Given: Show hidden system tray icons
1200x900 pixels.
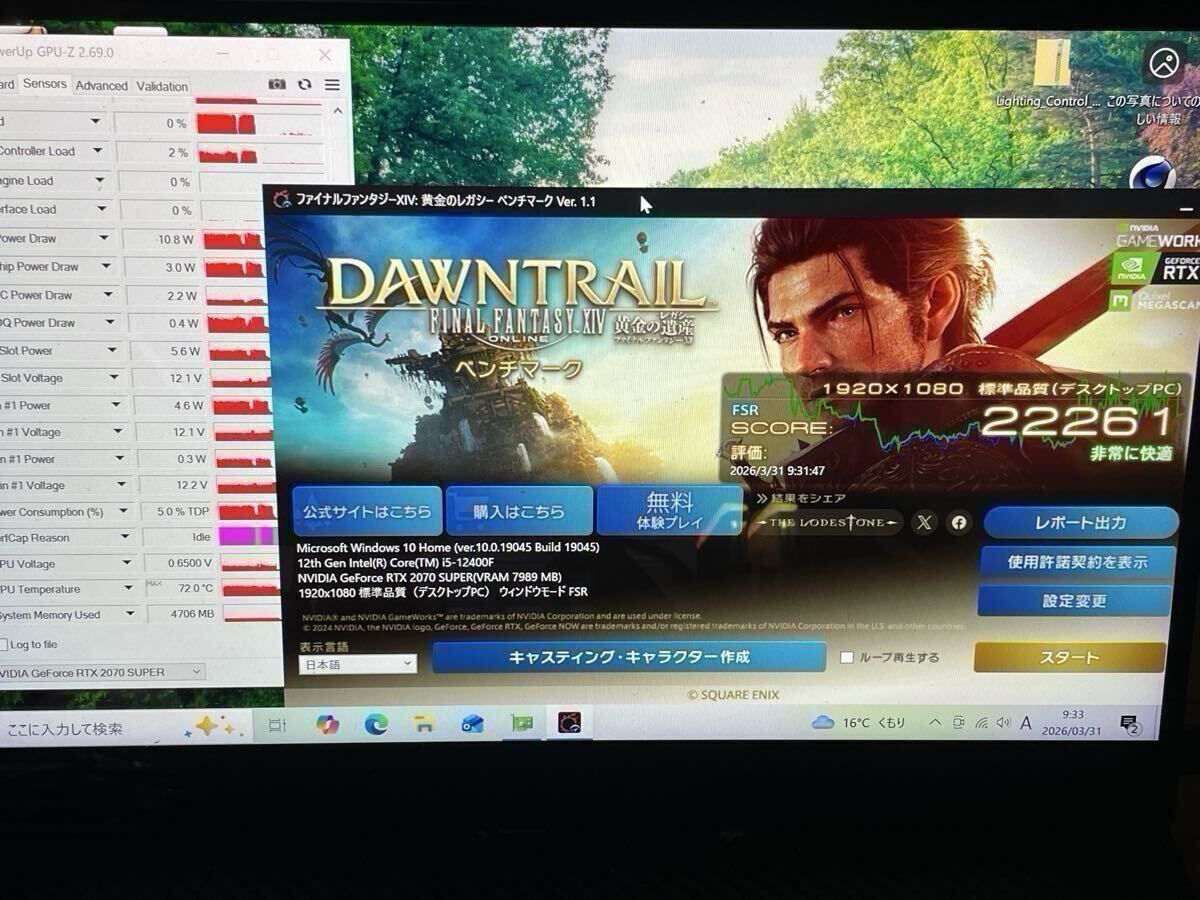Looking at the screenshot, I should click(x=935, y=722).
